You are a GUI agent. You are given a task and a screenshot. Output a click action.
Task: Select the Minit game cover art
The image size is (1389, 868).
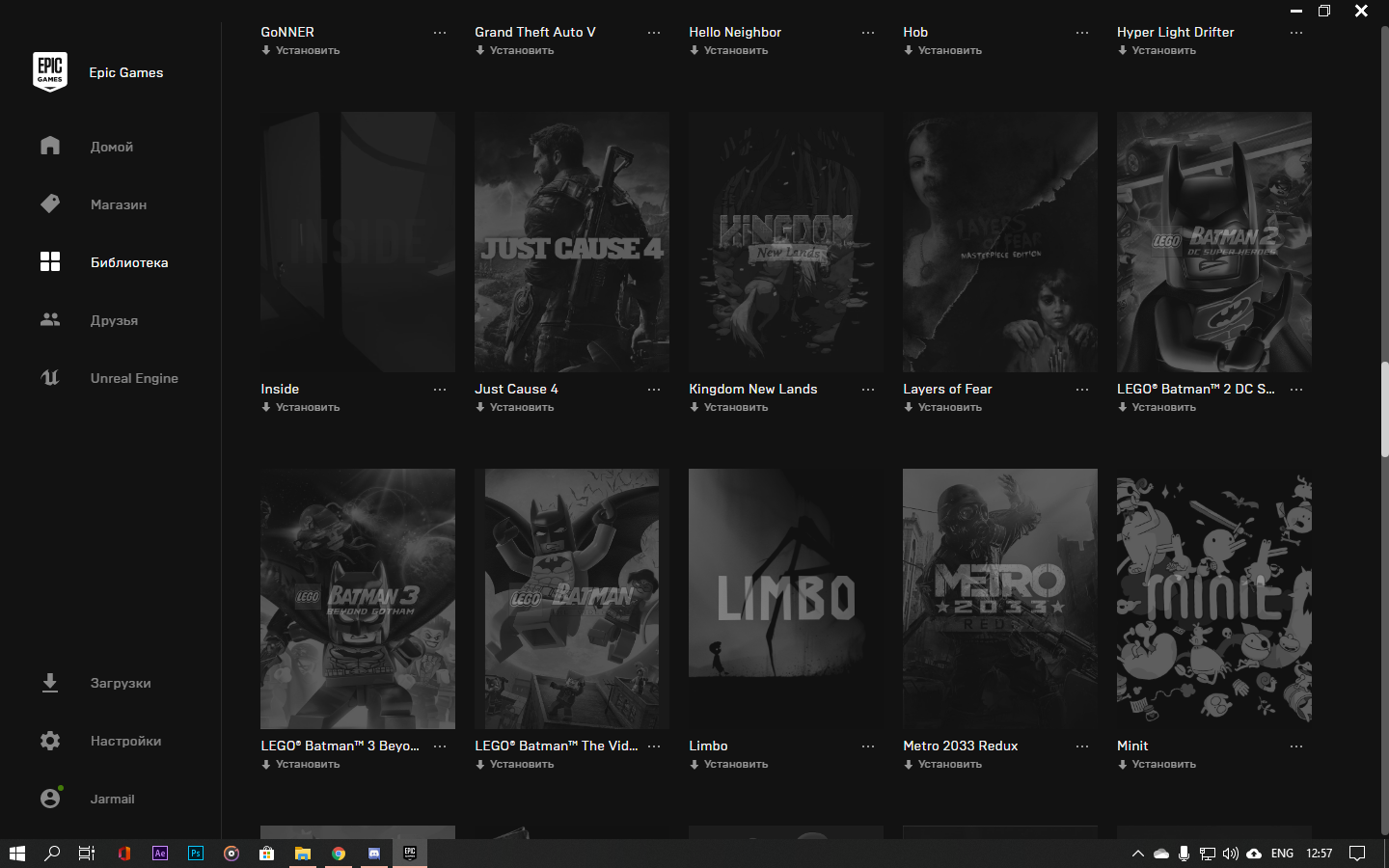1213,599
